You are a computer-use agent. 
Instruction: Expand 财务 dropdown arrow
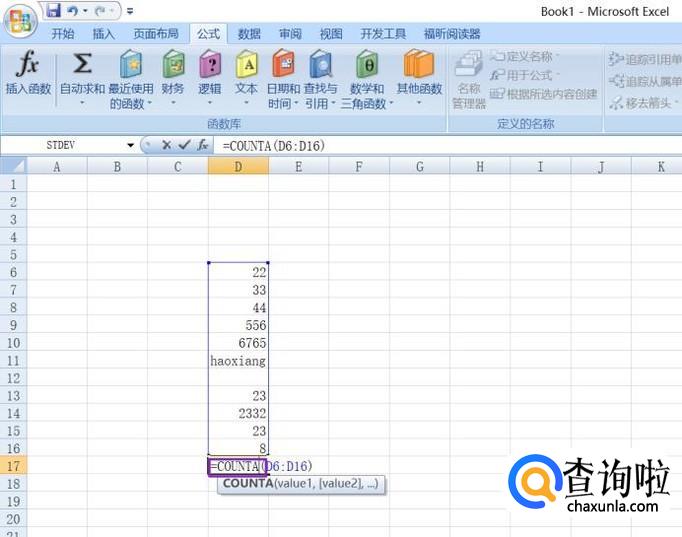pyautogui.click(x=173, y=103)
